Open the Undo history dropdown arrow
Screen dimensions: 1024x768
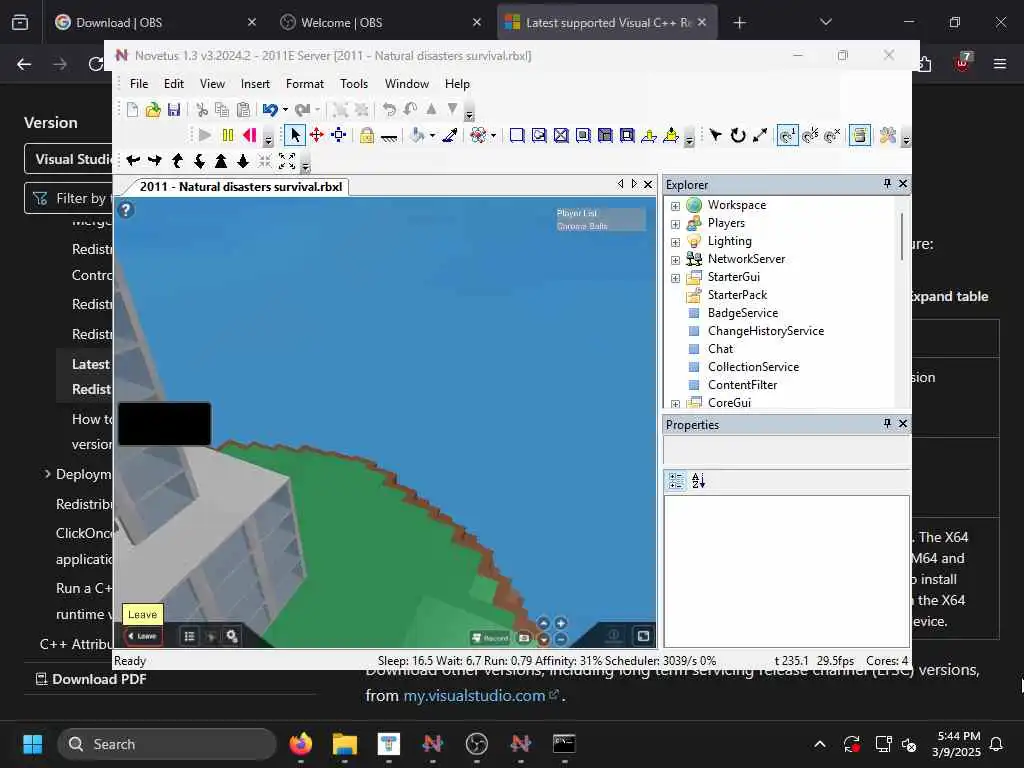[x=285, y=110]
